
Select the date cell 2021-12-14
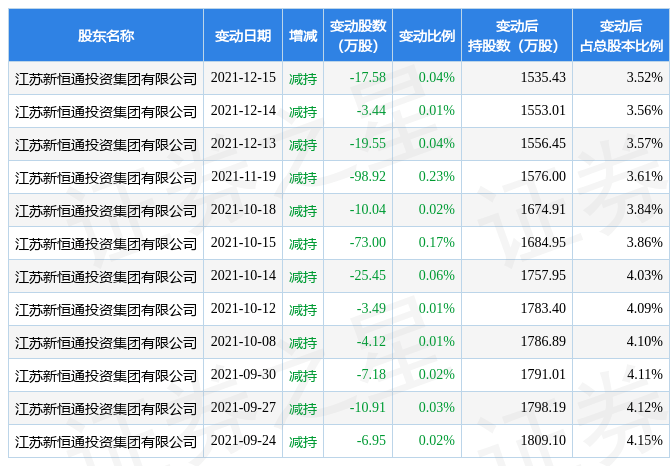tap(243, 110)
